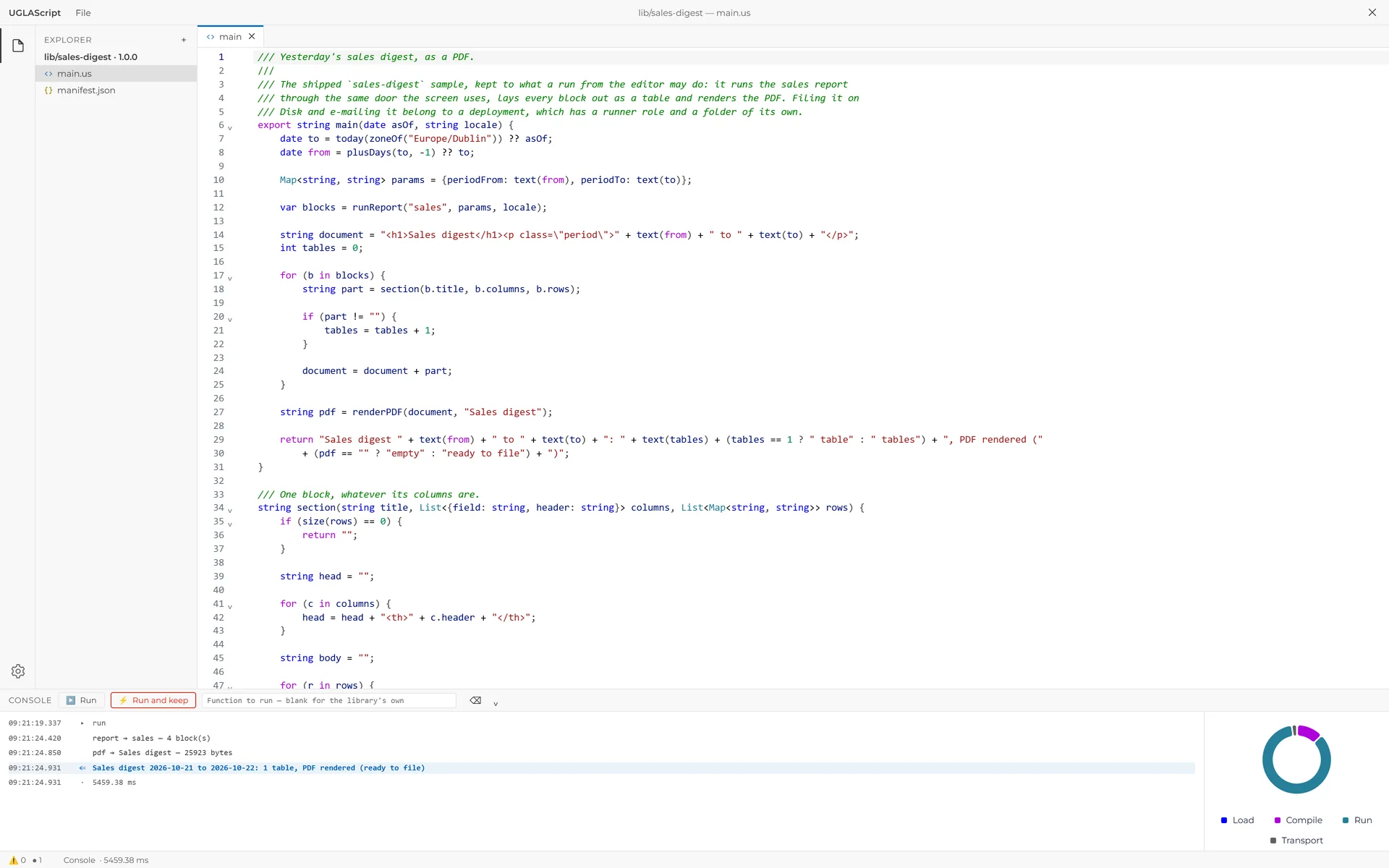Toggle the Transport legend entry
Viewport: 1389px width, 868px height.
pos(1296,841)
